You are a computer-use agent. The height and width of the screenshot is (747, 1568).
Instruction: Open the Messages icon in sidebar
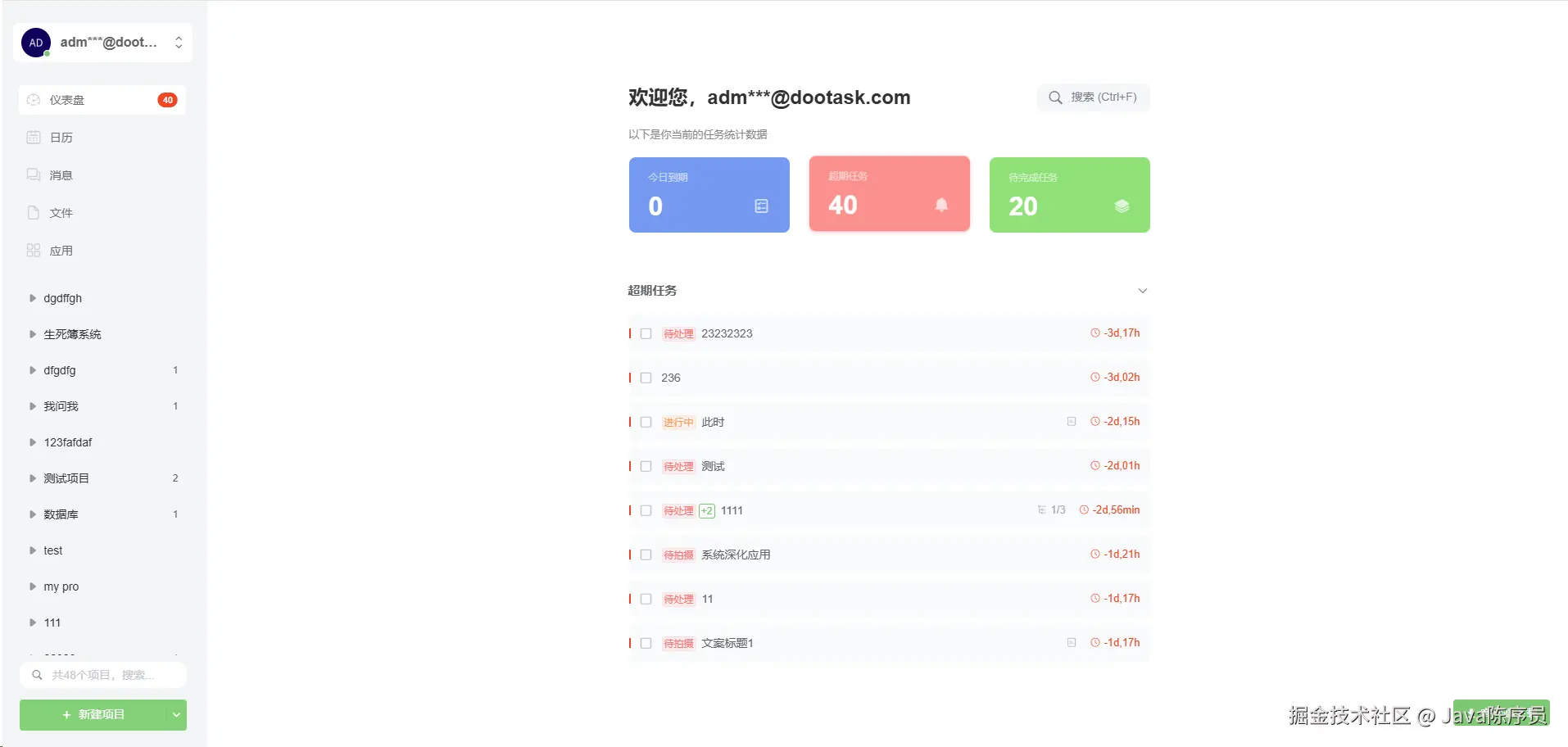click(34, 175)
